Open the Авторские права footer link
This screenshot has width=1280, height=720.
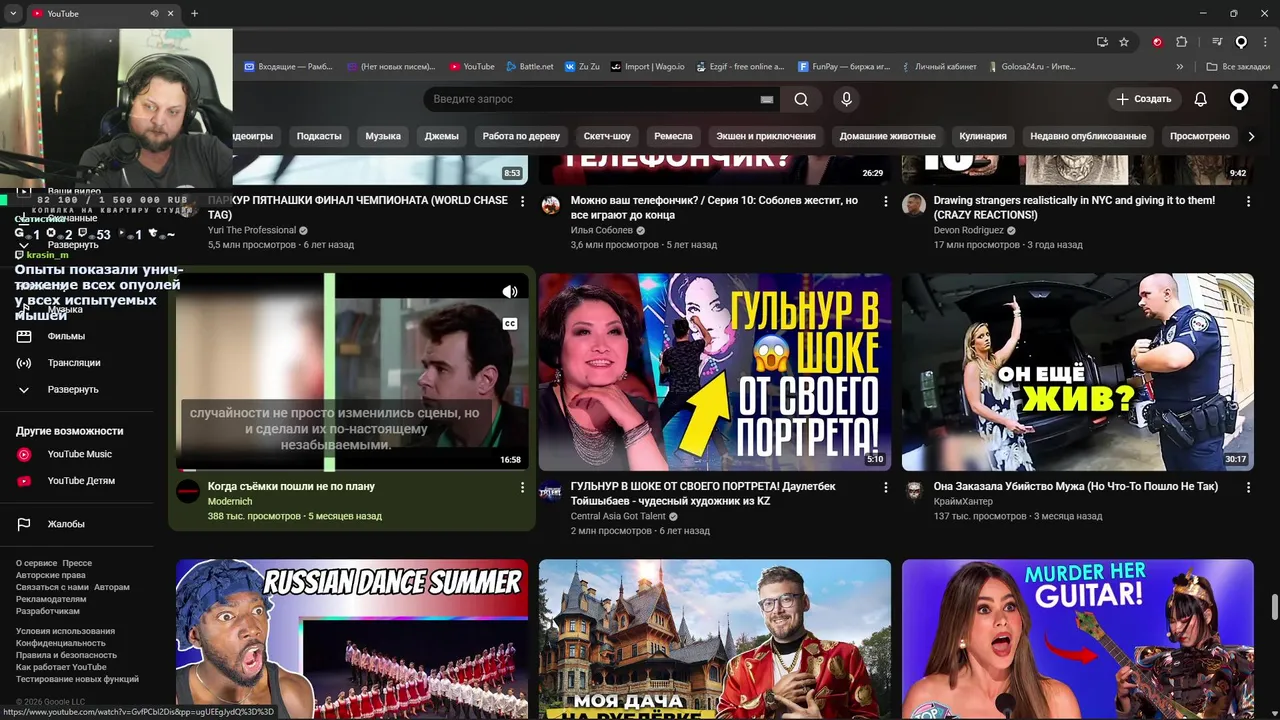point(50,575)
